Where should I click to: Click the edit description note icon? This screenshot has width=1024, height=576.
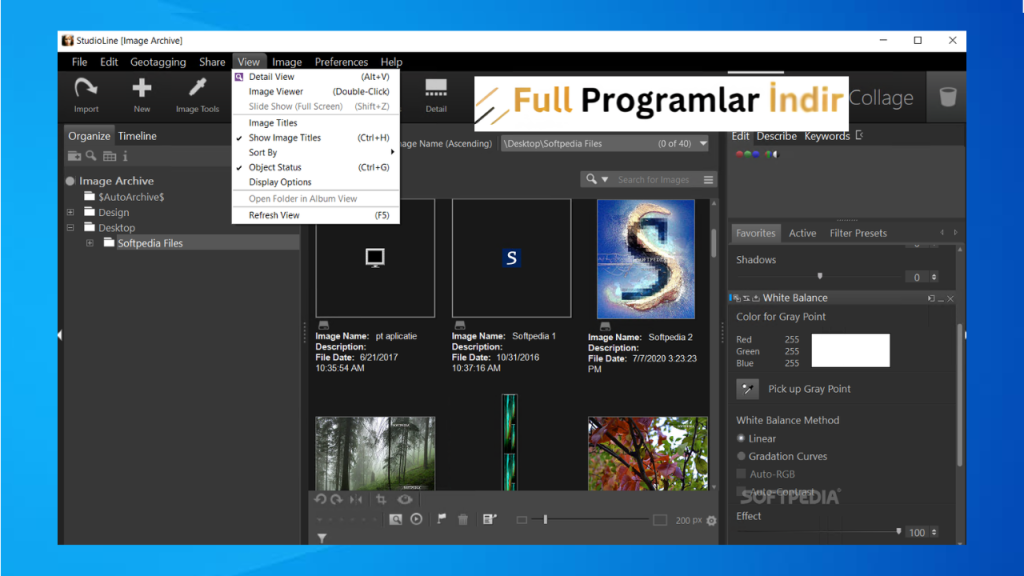pyautogui.click(x=489, y=519)
